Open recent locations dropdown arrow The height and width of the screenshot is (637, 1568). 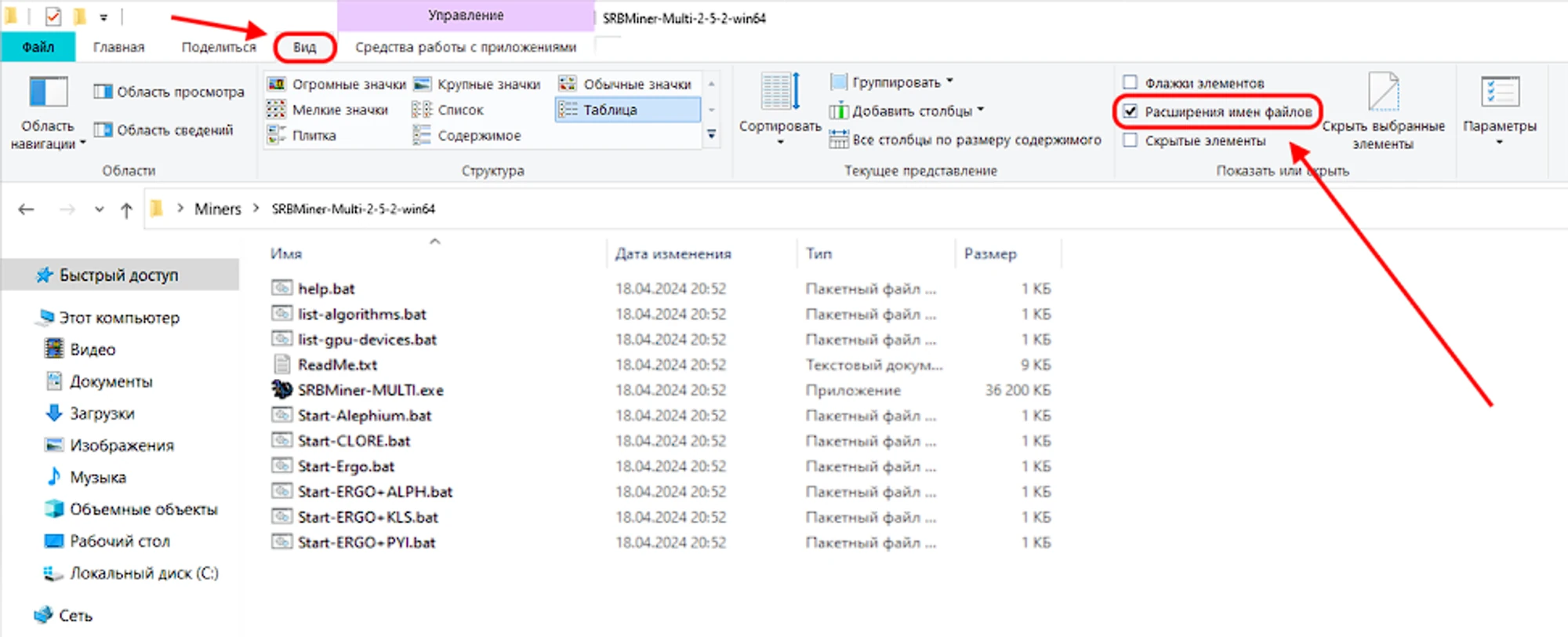tap(99, 209)
